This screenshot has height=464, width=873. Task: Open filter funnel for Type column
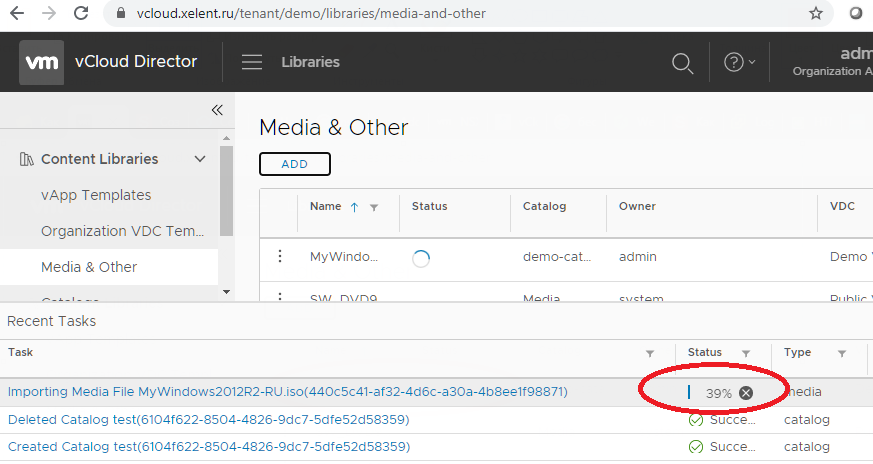coord(842,354)
